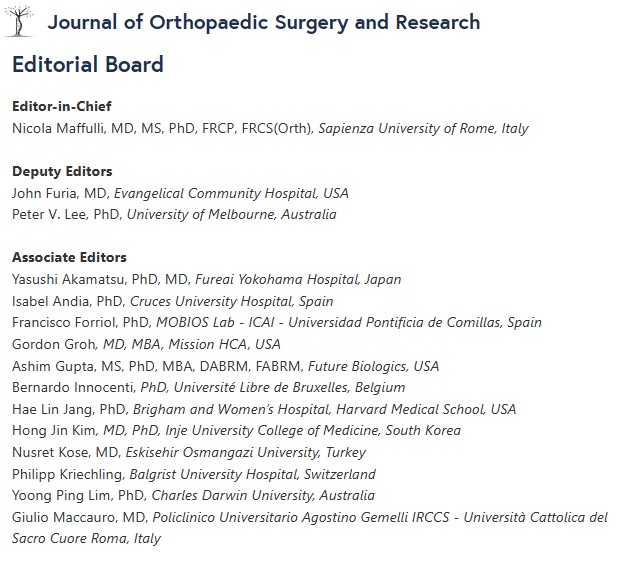
Task: Click Bernardo Innocenti's Université Libre de Bruxelles entry
Action: point(209,387)
